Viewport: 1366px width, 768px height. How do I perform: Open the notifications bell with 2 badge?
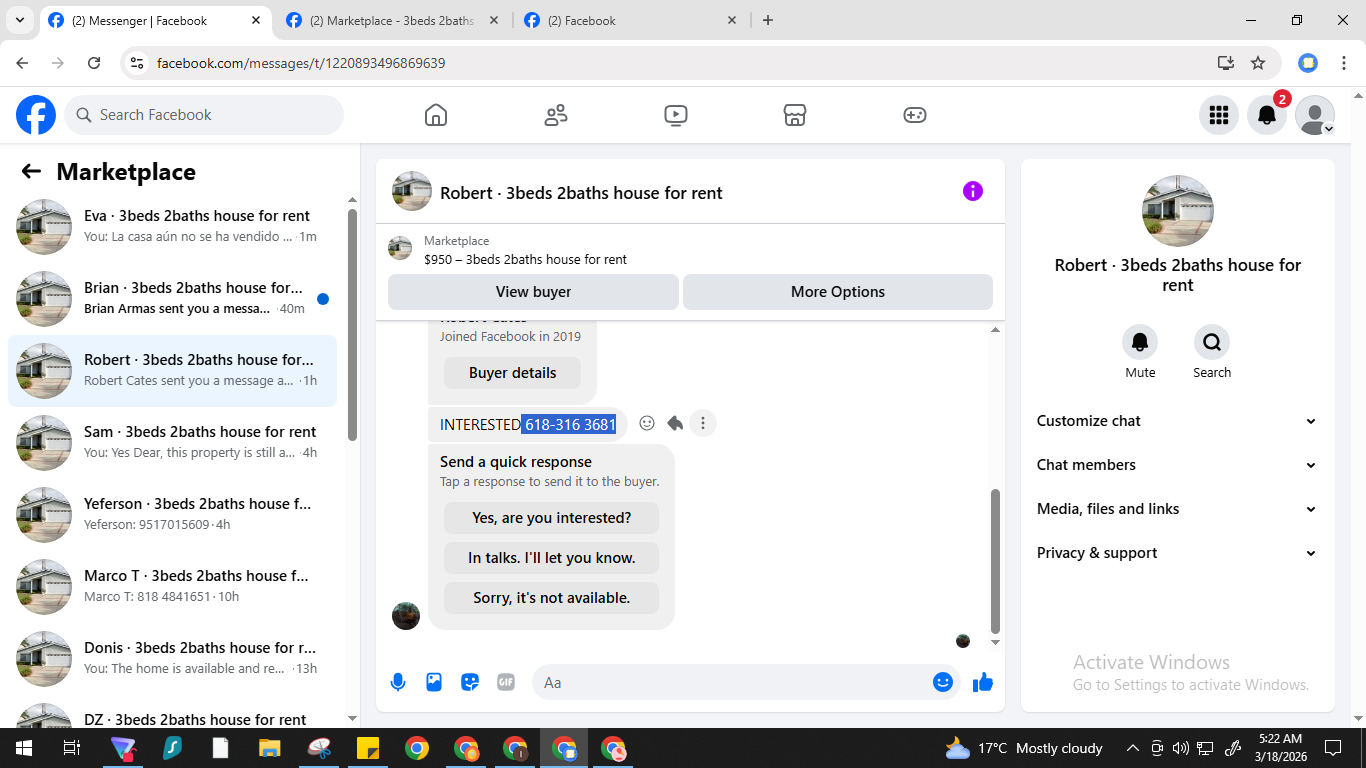tap(1267, 115)
